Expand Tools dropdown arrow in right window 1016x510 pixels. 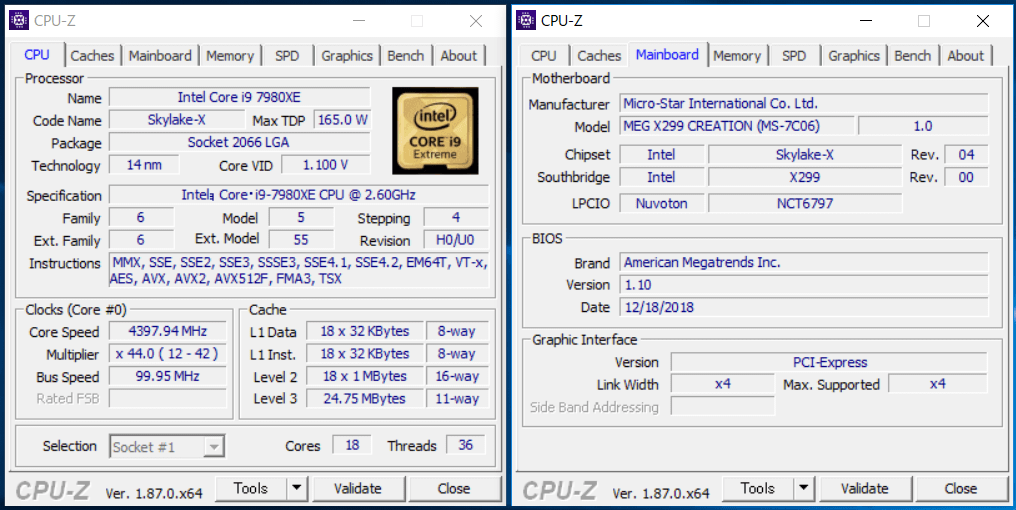click(803, 489)
